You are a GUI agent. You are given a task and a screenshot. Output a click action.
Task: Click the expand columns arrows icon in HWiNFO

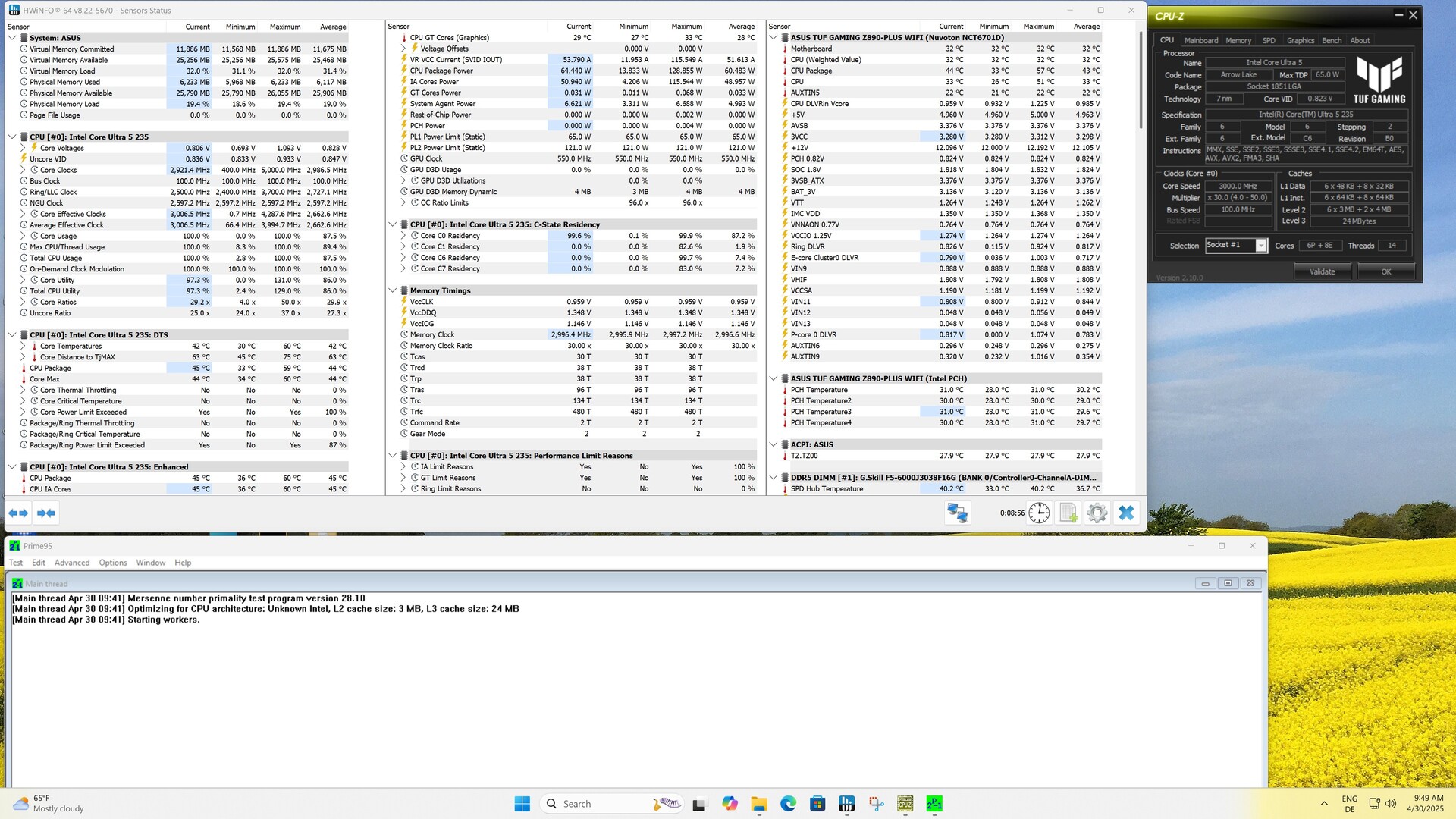[18, 513]
